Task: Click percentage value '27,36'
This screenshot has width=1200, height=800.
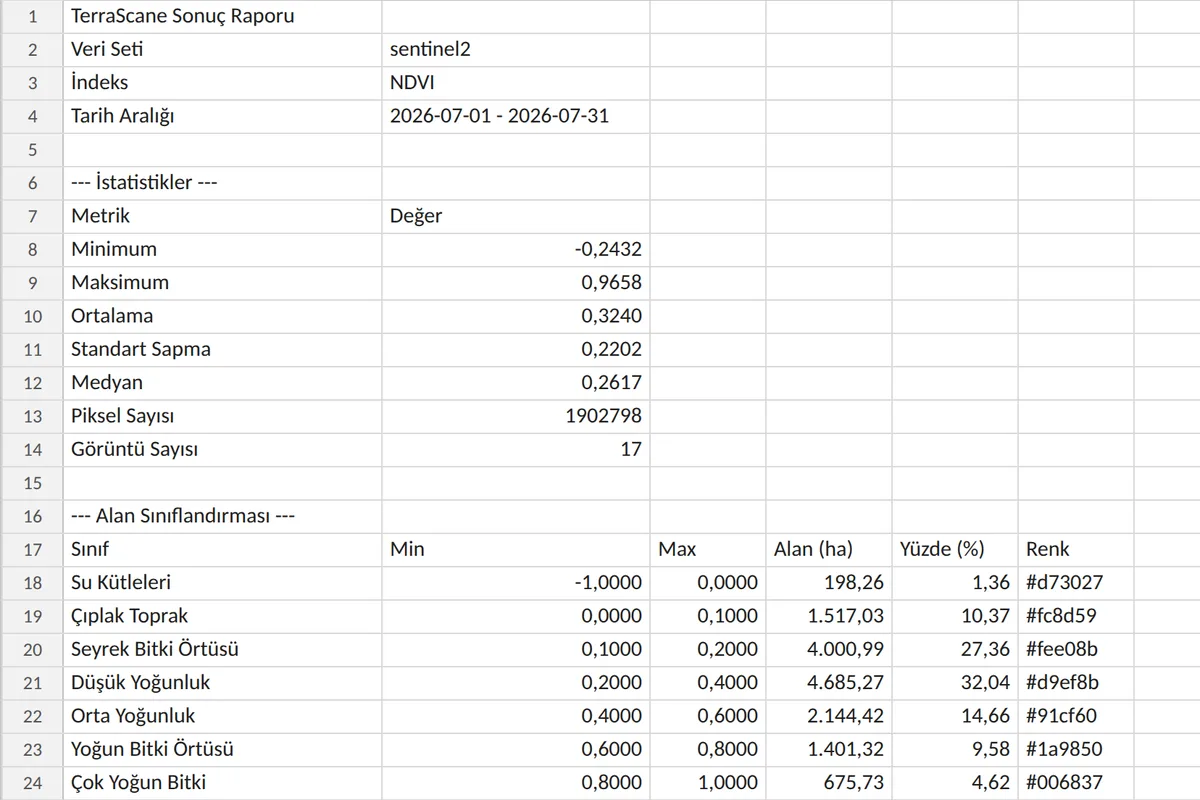Action: point(955,649)
